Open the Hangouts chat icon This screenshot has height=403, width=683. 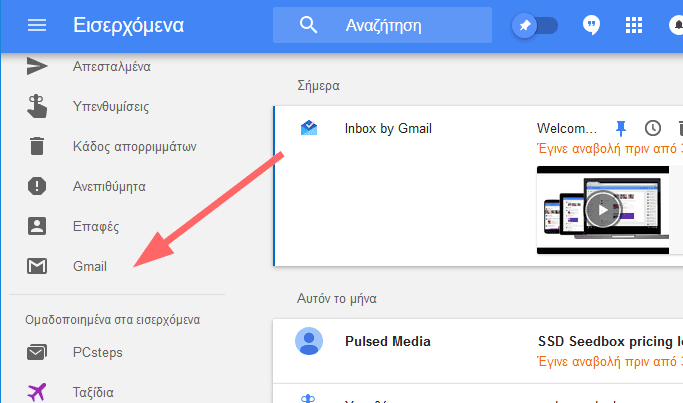click(x=591, y=25)
